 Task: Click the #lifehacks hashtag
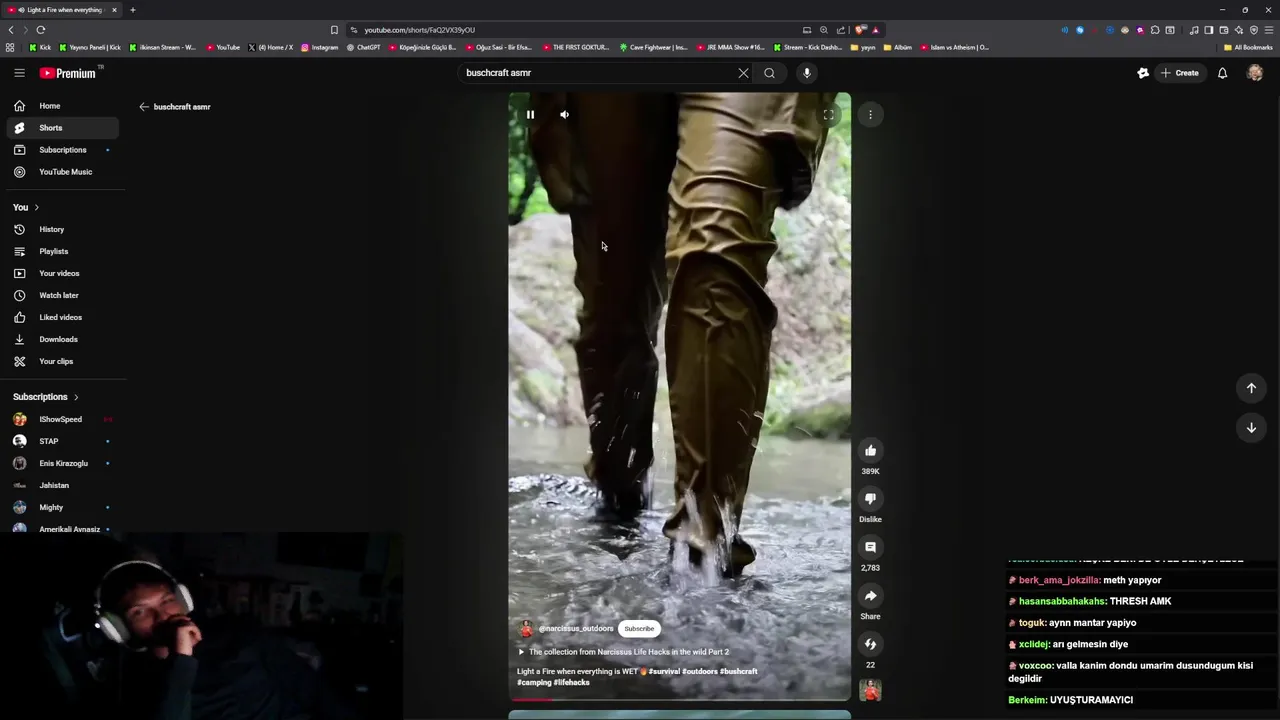pyautogui.click(x=571, y=683)
